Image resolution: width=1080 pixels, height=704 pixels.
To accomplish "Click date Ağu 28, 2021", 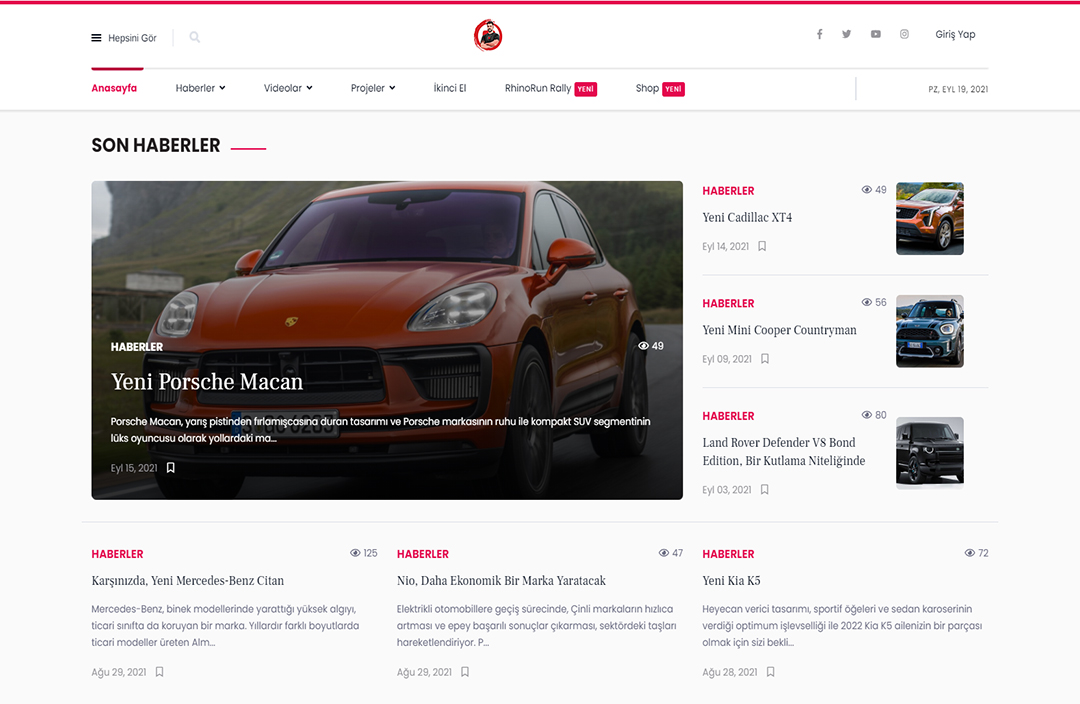I will [729, 672].
